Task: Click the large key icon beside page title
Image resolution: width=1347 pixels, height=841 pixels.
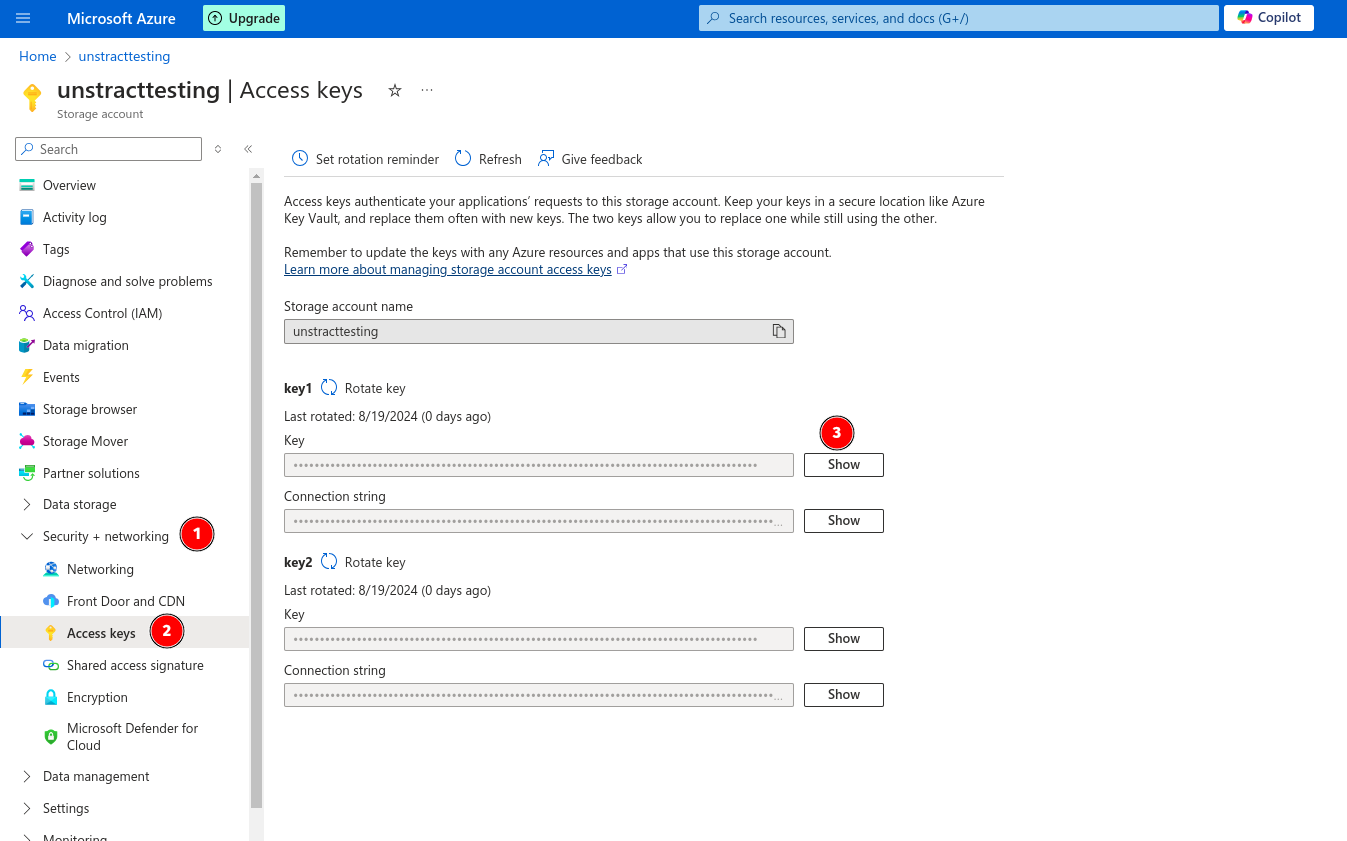Action: (32, 97)
